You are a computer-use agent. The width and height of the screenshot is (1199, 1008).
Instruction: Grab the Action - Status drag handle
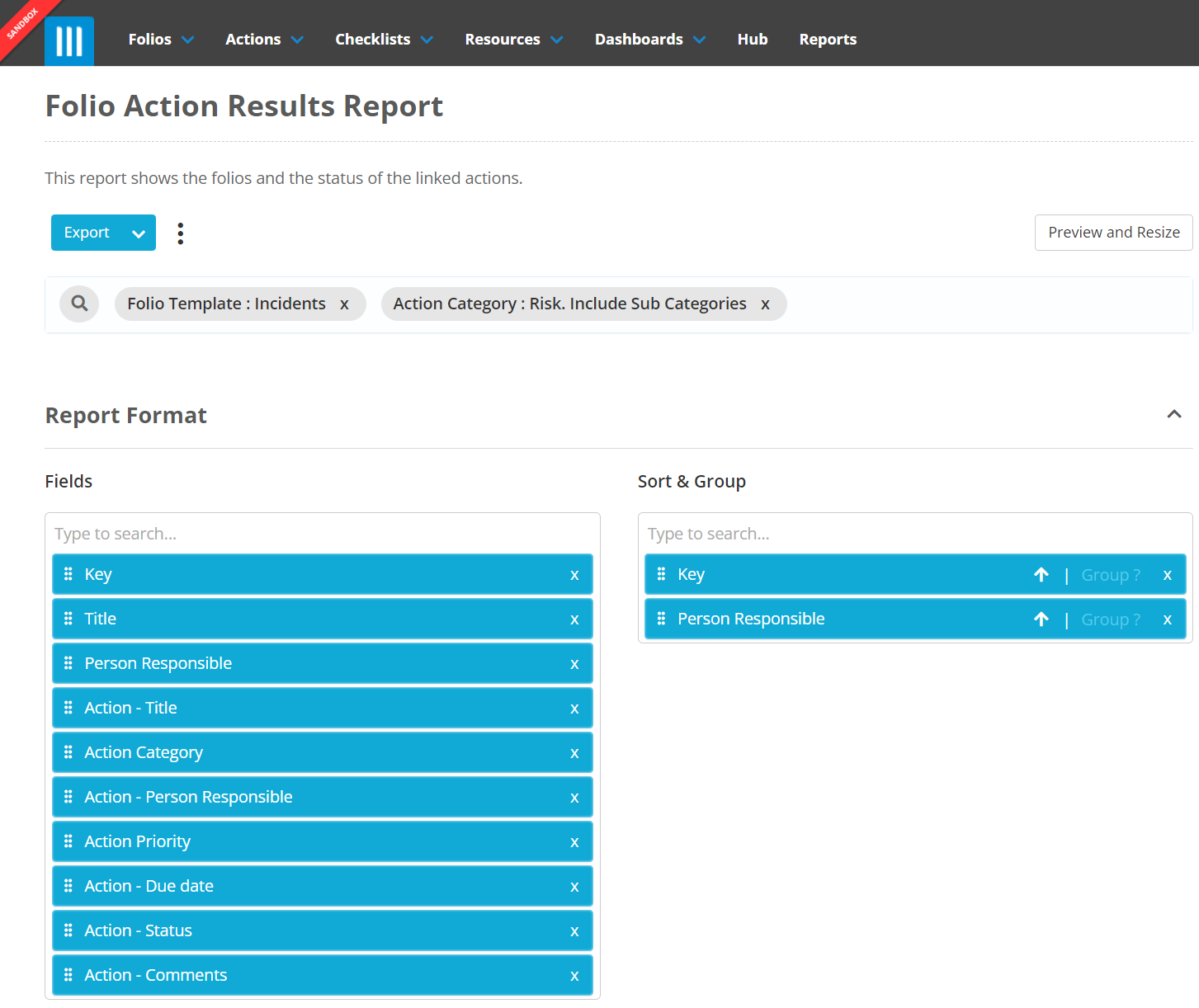pos(68,930)
